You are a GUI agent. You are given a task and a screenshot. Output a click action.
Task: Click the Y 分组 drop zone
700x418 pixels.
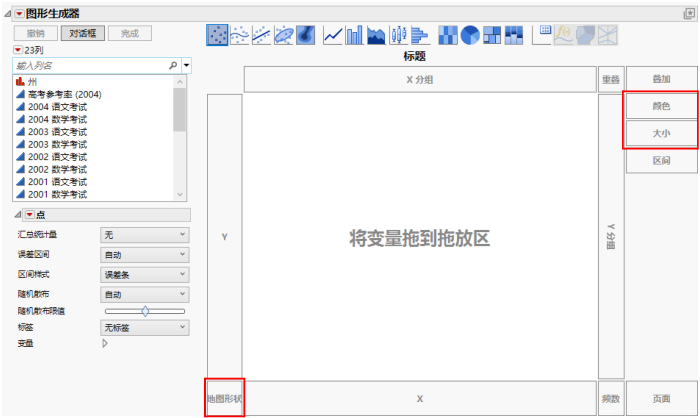point(611,236)
